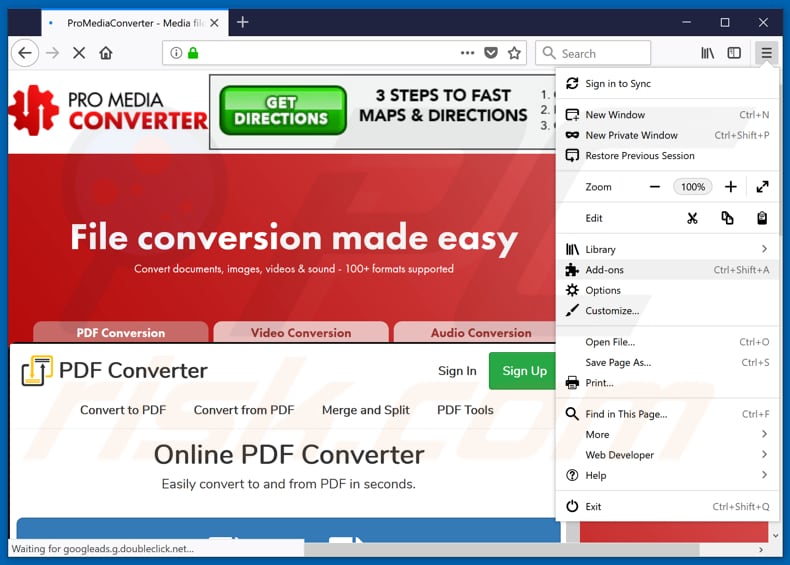Zoom out with the minus button

[654, 187]
